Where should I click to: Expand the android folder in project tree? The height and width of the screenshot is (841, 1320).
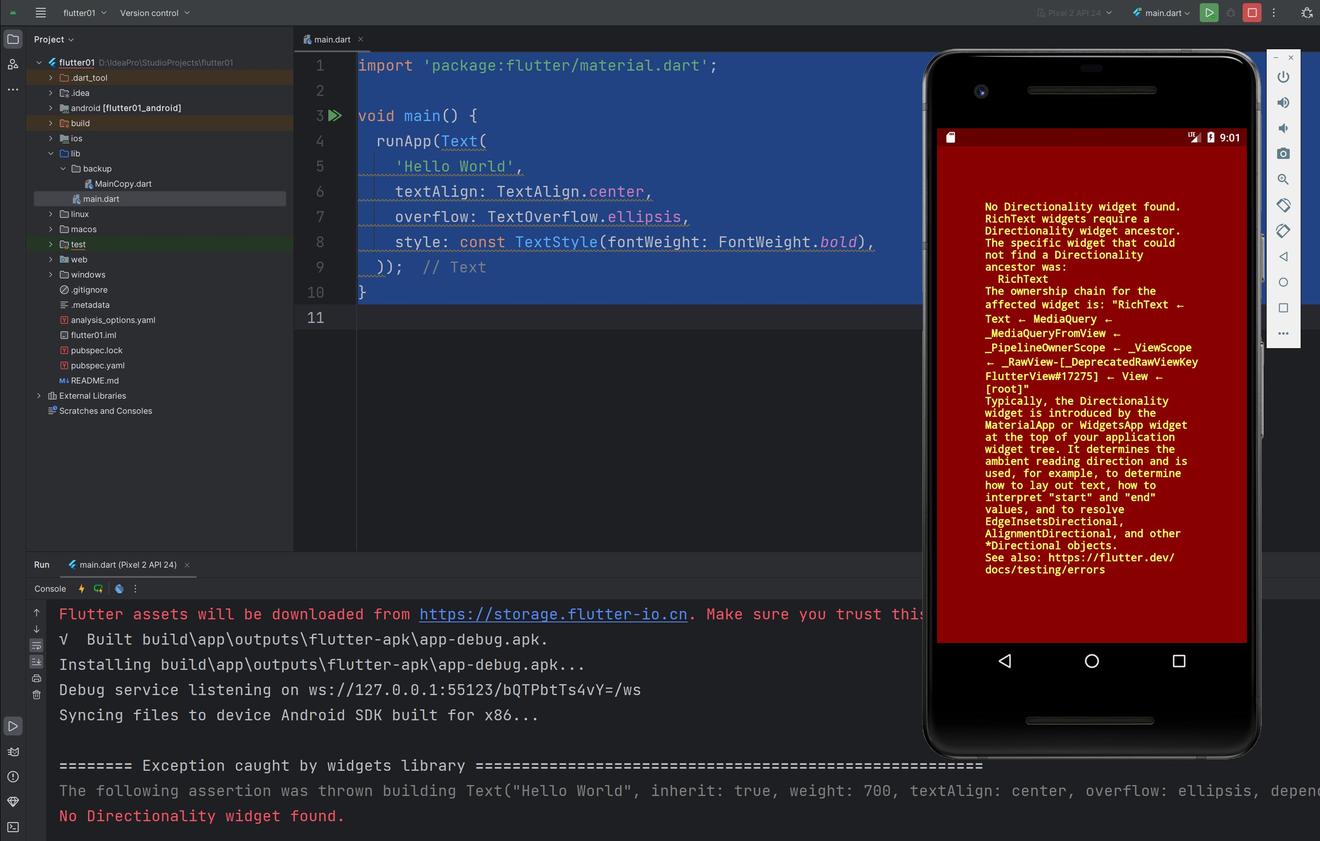pyautogui.click(x=51, y=108)
